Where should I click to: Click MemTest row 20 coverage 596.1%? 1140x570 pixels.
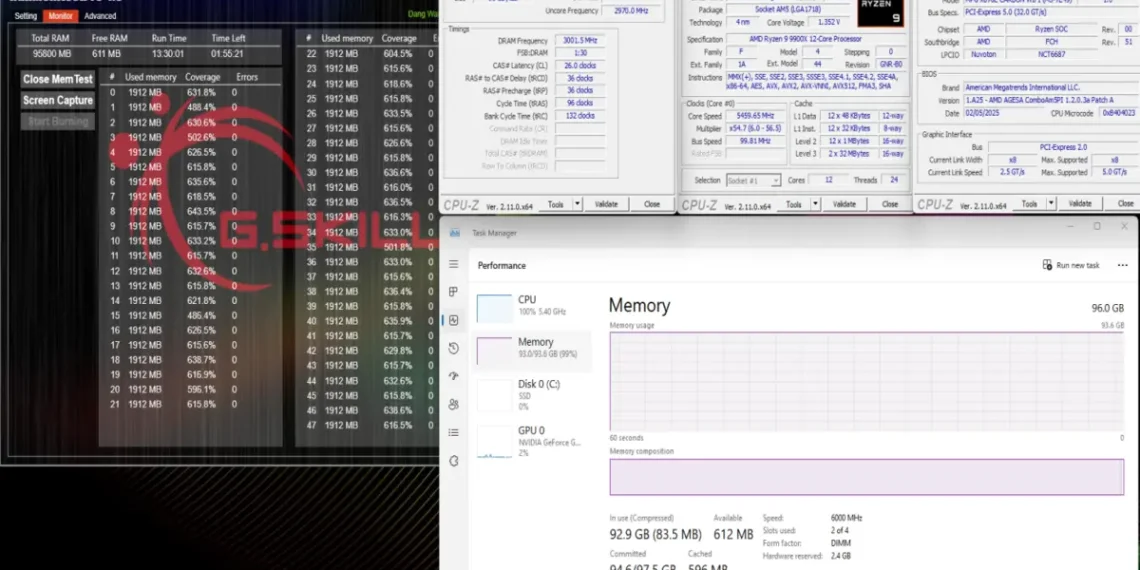pyautogui.click(x=201, y=390)
